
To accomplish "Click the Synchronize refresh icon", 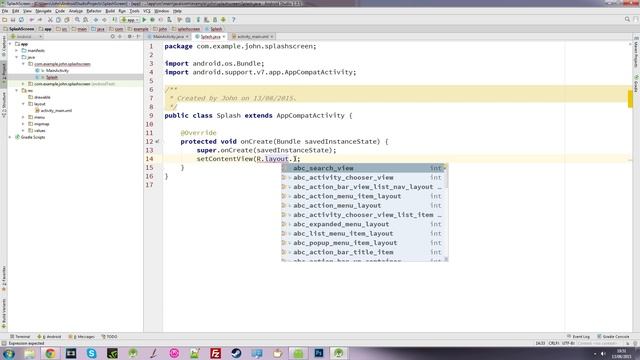I will (21, 20).
